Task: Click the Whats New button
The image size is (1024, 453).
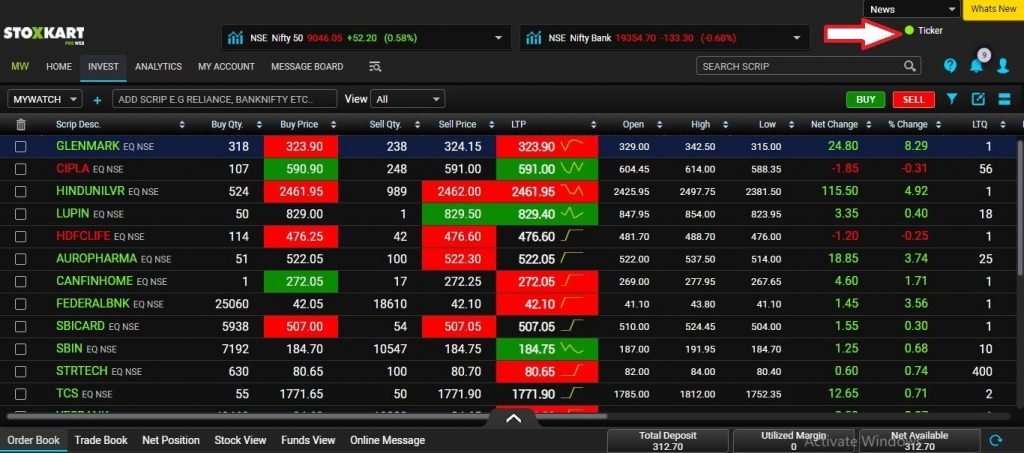Action: 993,9
